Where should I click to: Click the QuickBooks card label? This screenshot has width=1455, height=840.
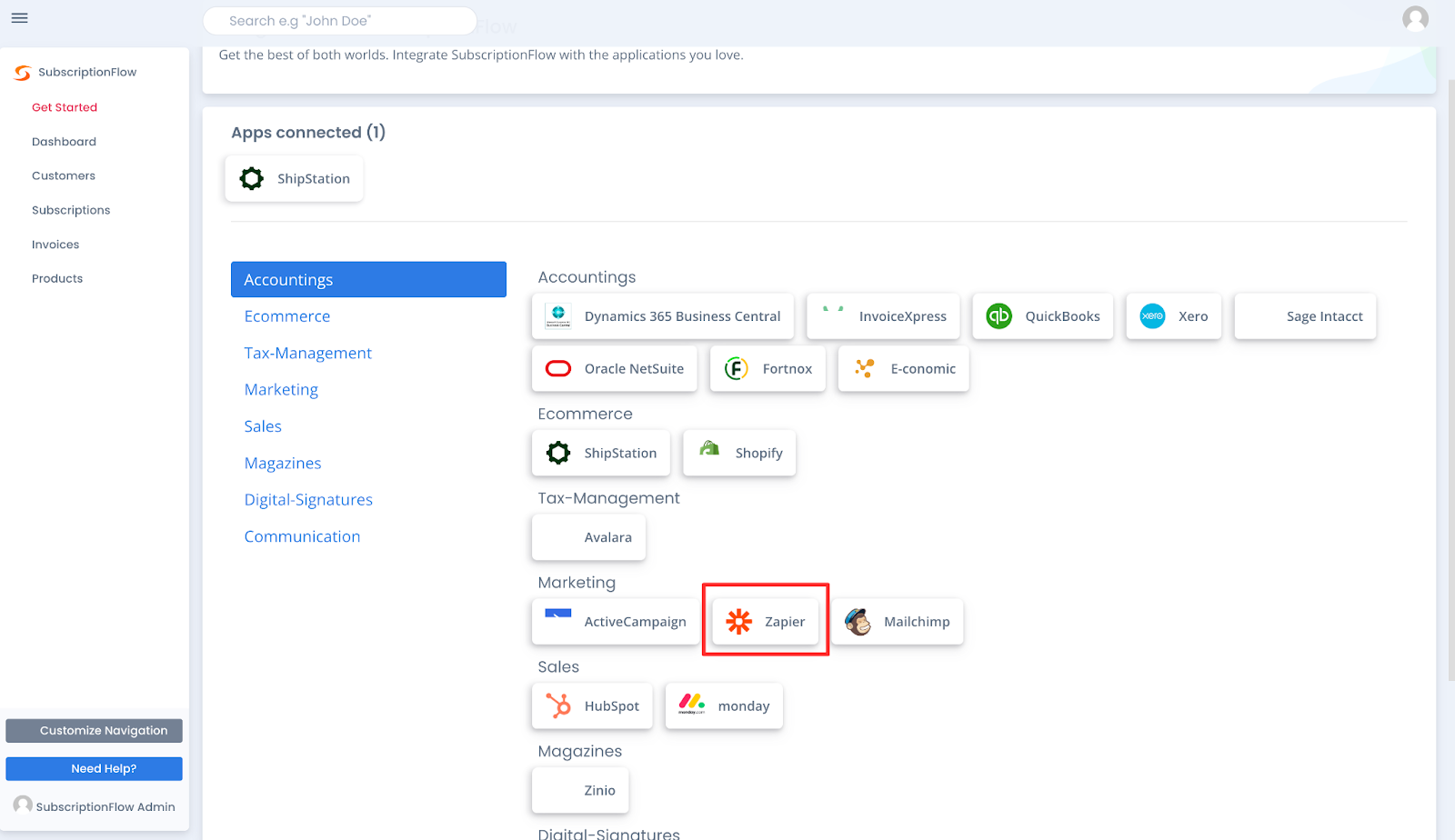pos(1063,316)
